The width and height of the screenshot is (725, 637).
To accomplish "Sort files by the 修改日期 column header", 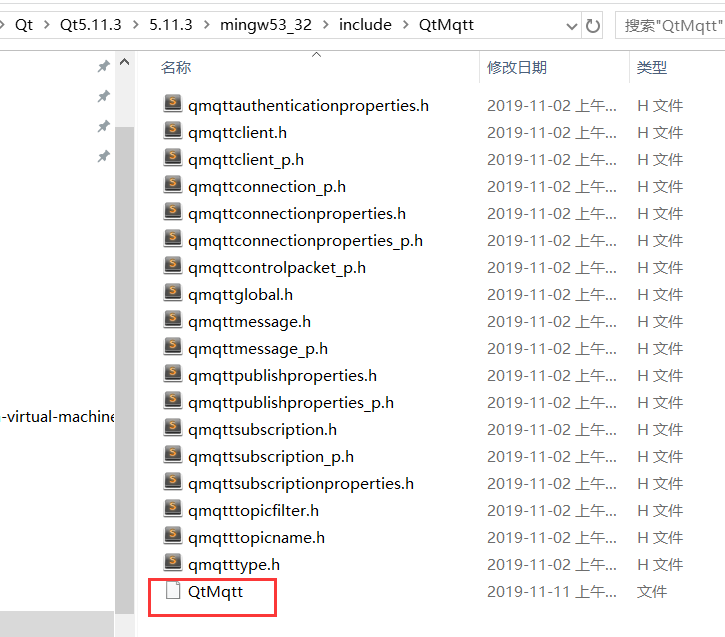I will [x=516, y=67].
